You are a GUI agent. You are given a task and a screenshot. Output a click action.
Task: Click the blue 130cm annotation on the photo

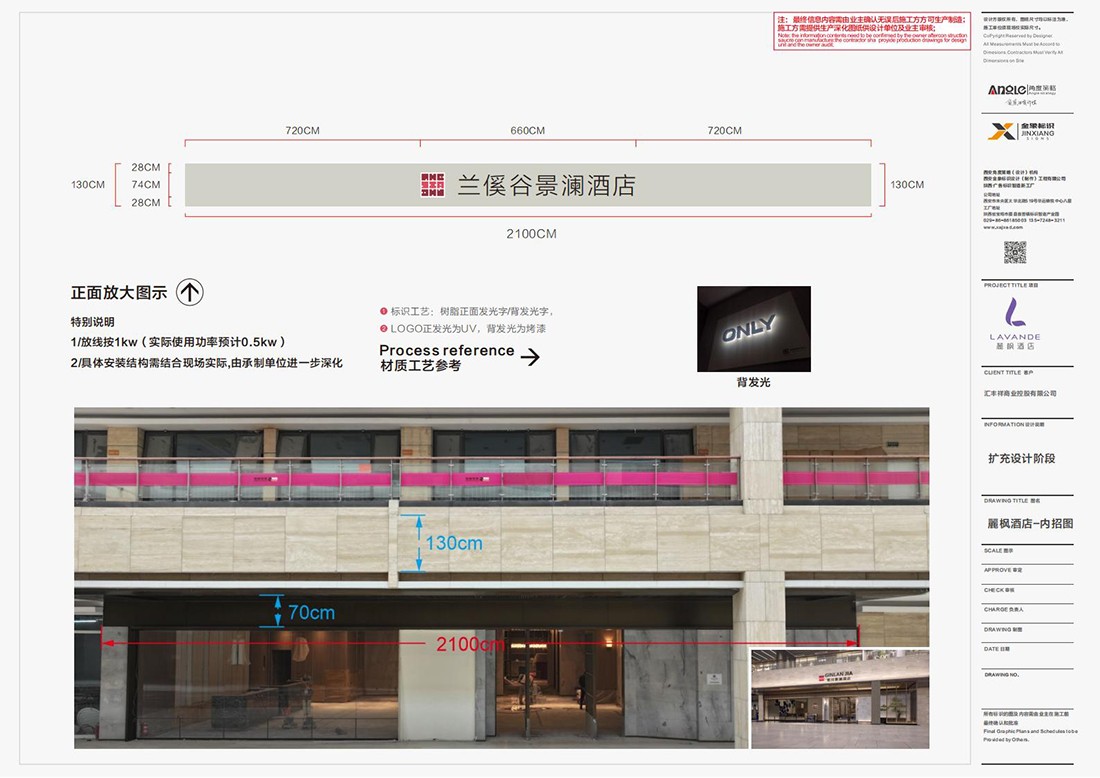454,543
